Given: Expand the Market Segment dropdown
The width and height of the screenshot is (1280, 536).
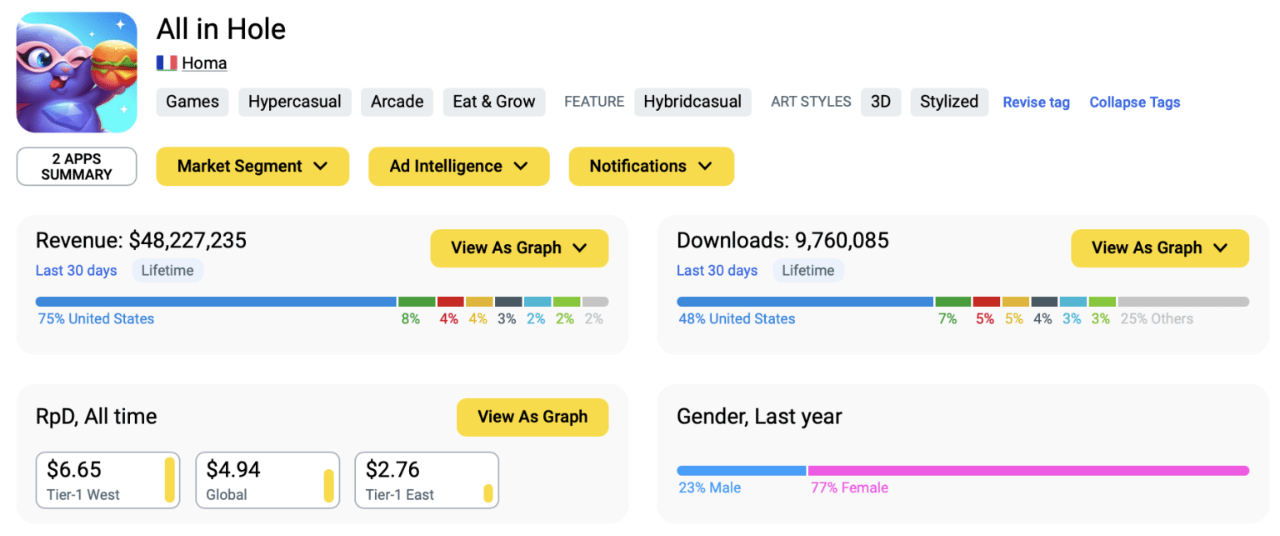Looking at the screenshot, I should (252, 166).
